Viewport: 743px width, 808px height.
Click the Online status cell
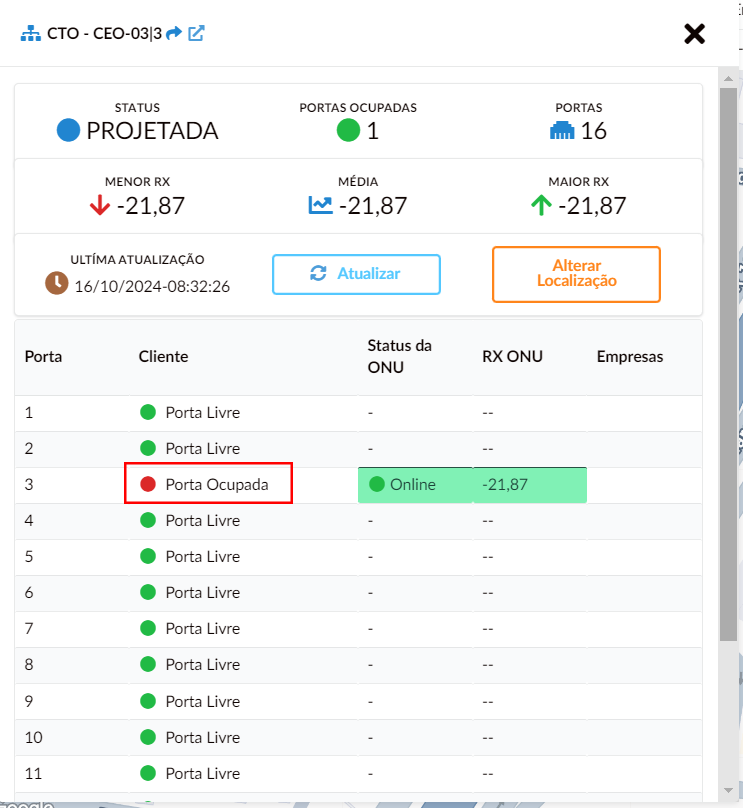(415, 485)
